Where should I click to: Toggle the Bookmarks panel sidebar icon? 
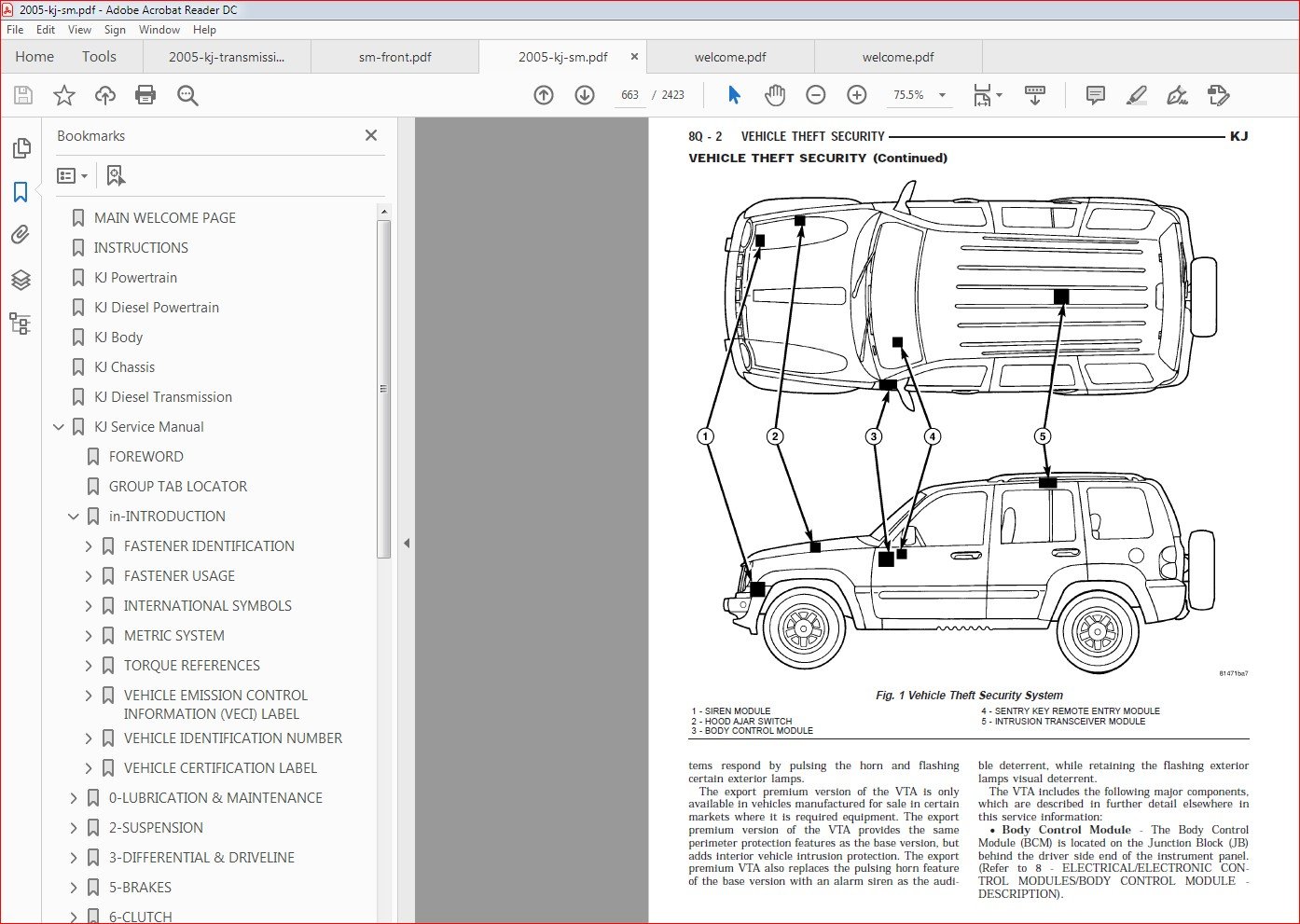tap(21, 191)
